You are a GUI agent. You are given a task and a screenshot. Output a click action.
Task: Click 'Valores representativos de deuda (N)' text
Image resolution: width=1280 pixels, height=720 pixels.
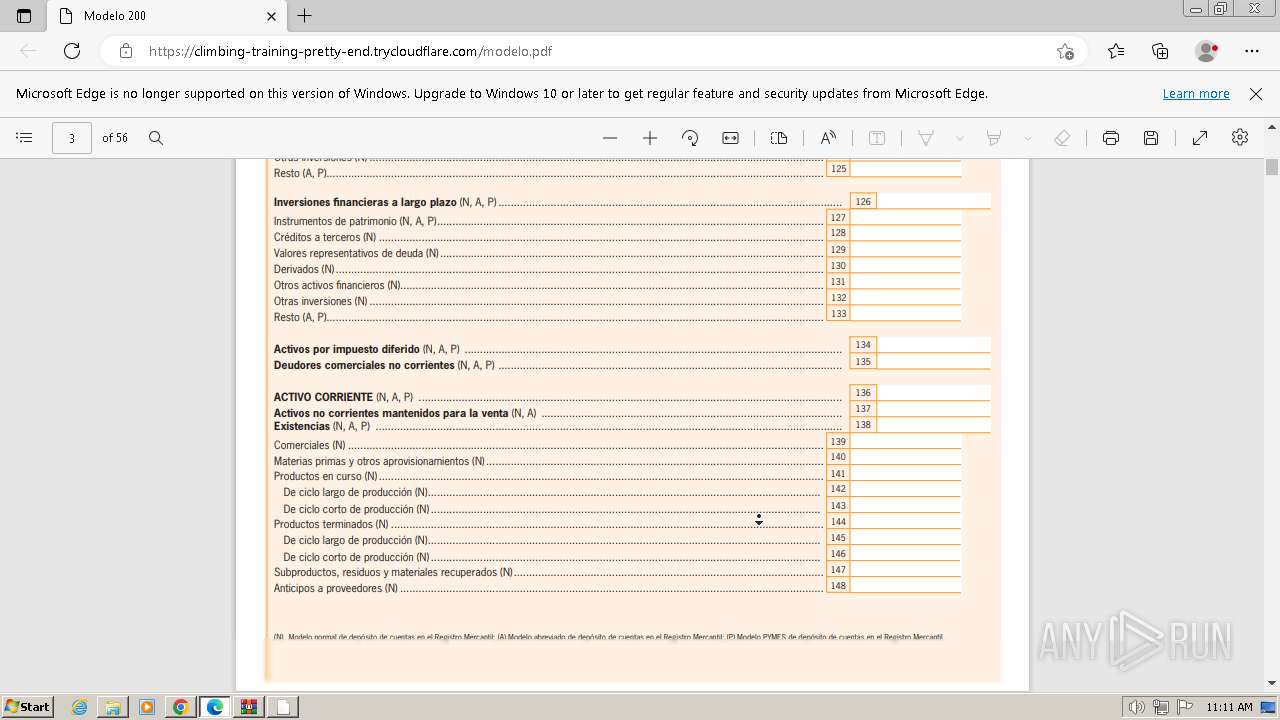pos(356,253)
